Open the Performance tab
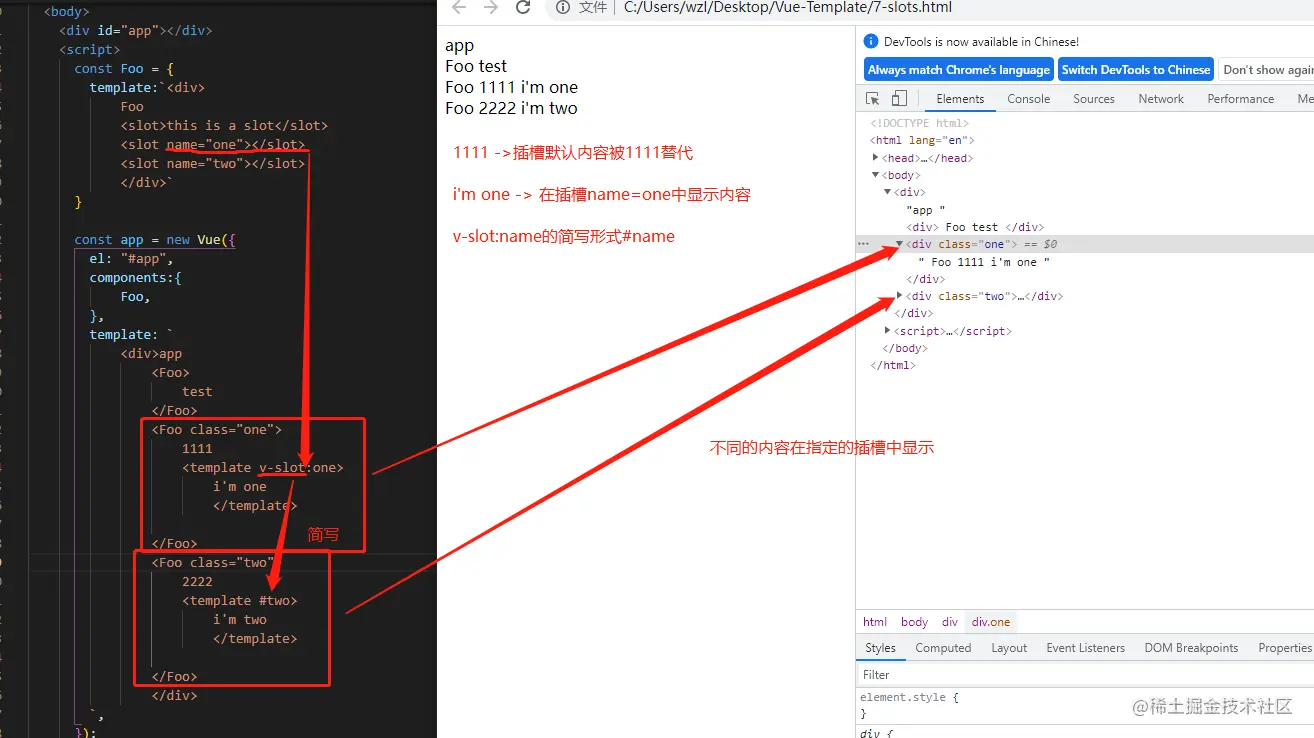The width and height of the screenshot is (1314, 738). (x=1241, y=99)
